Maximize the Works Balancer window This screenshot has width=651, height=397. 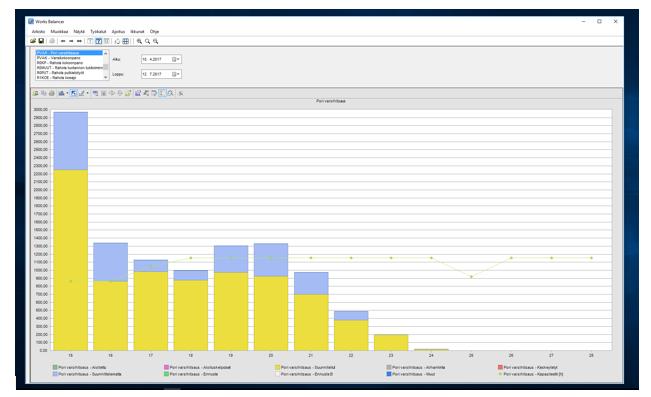point(599,21)
